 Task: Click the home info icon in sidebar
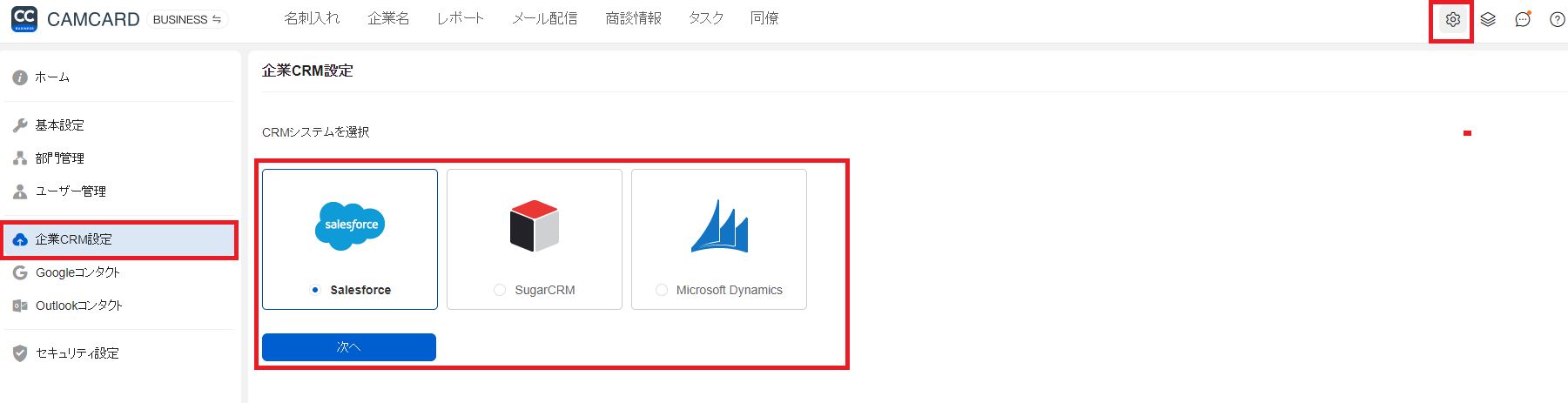click(20, 77)
